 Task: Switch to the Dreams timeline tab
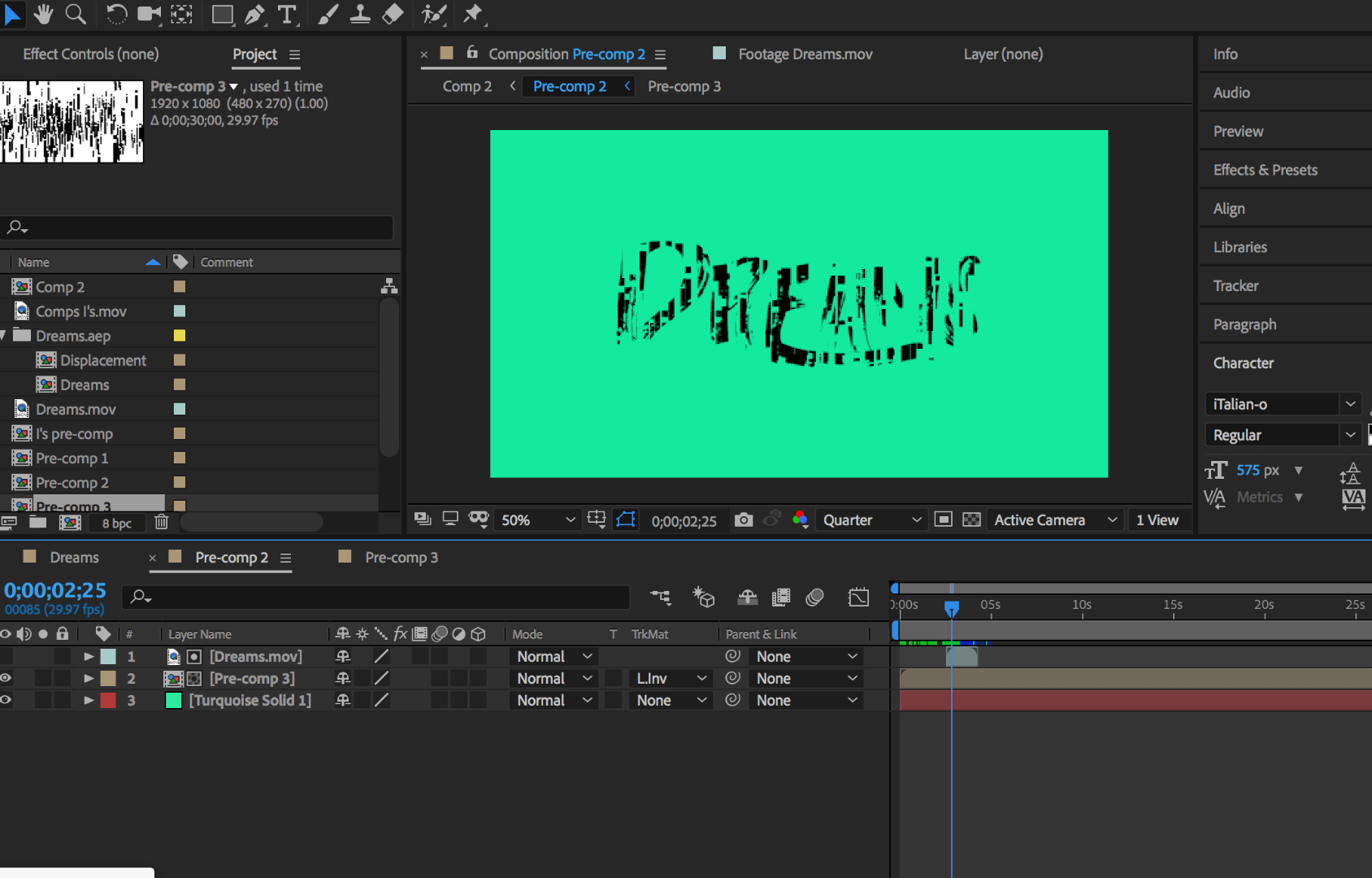pos(74,558)
